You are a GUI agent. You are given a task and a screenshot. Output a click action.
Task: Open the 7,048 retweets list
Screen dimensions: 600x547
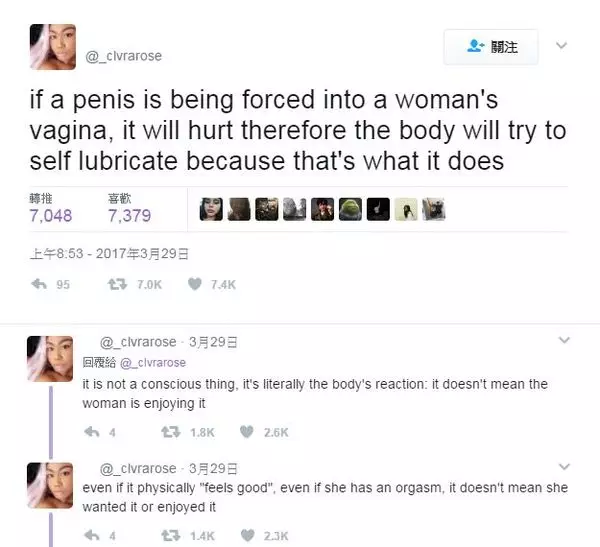pos(51,209)
